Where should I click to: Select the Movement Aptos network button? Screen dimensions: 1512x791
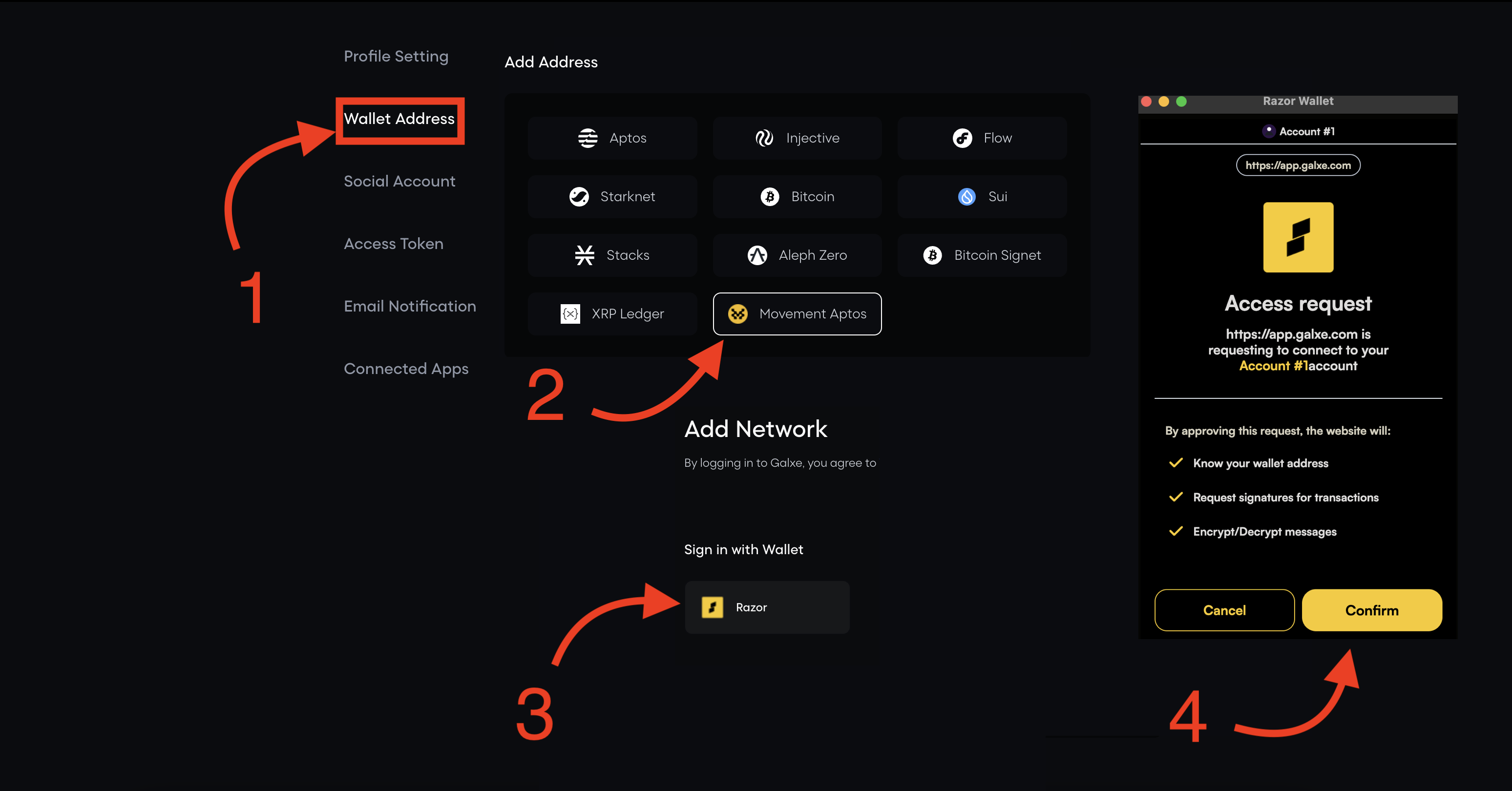coord(797,314)
